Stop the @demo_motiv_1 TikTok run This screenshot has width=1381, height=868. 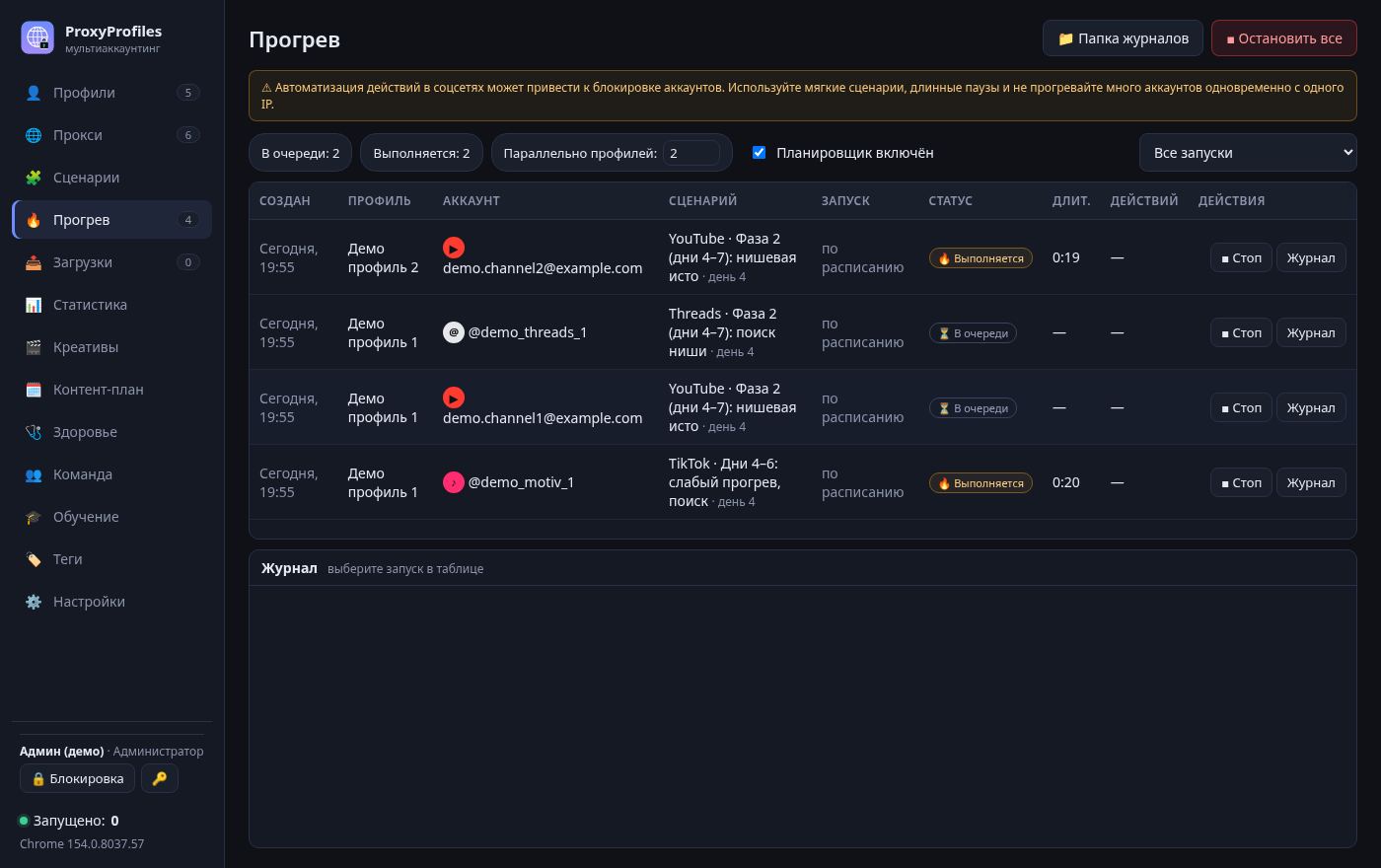[1241, 482]
